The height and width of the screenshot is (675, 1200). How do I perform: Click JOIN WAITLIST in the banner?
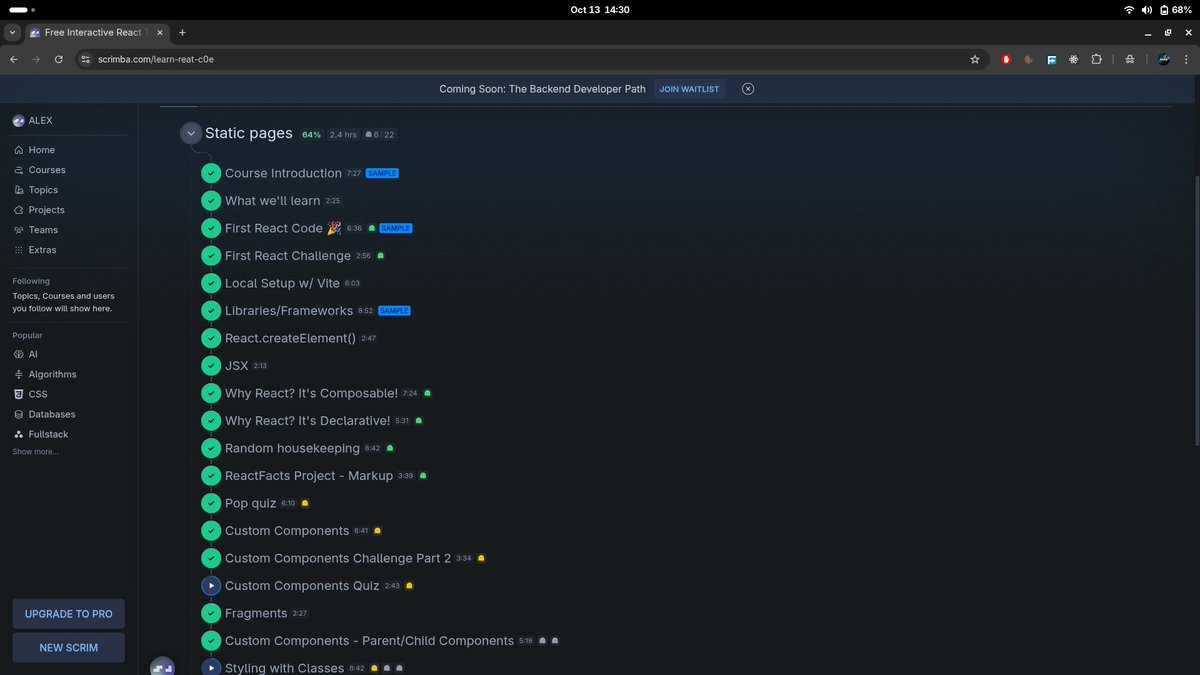click(x=689, y=89)
